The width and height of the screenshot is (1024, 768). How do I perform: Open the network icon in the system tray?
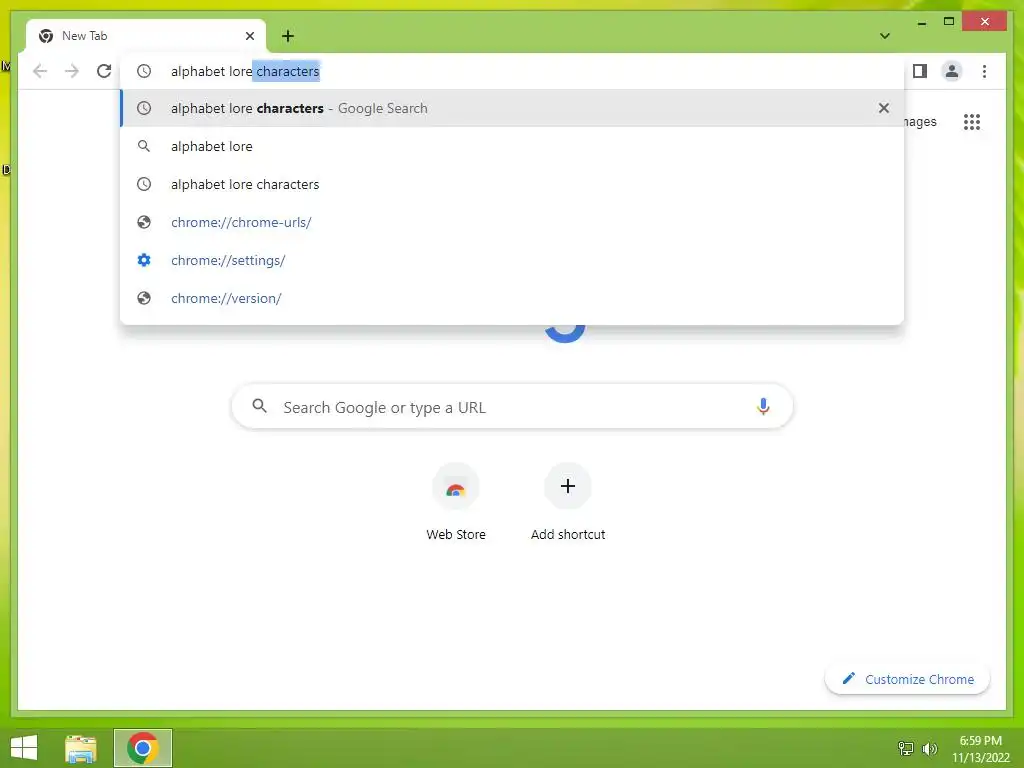[x=906, y=748]
